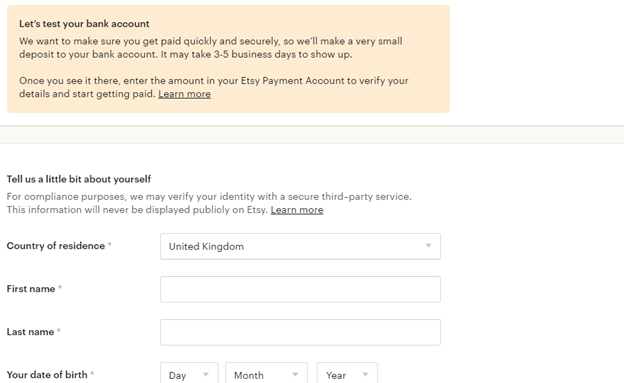Click the Let's test your bank account heading
Screen dimensions: 624x383
tap(84, 24)
